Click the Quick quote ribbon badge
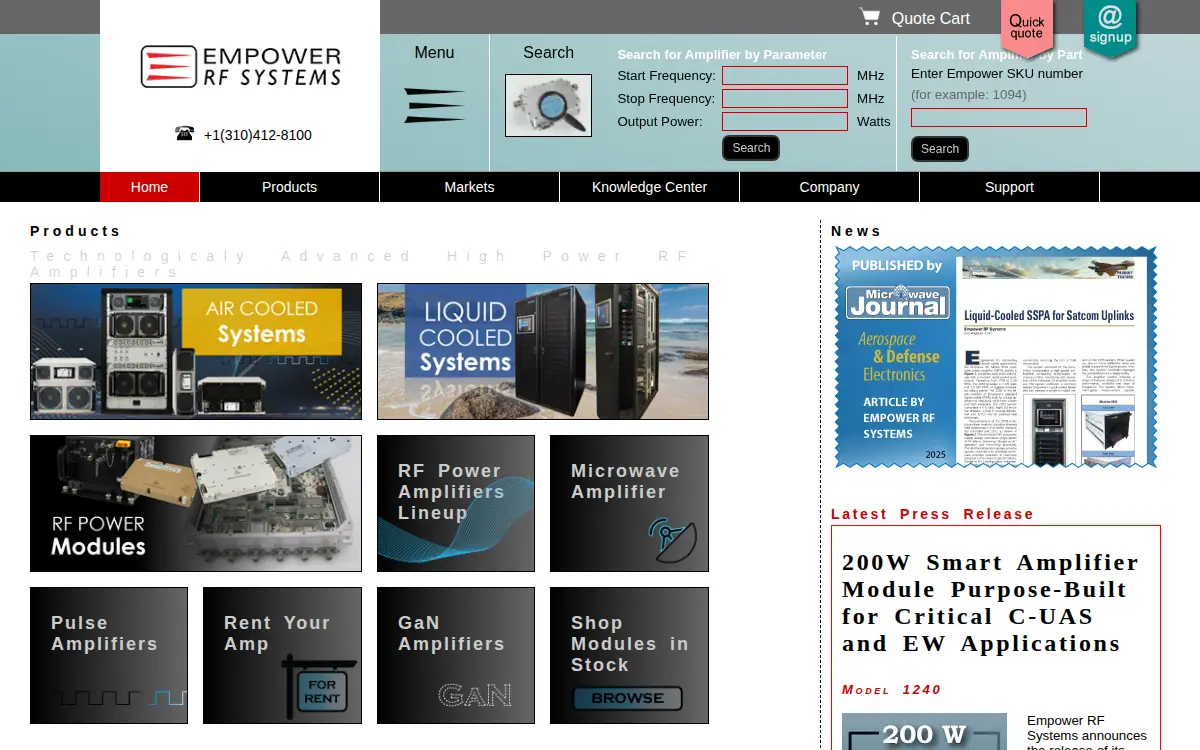The width and height of the screenshot is (1200, 750). click(1027, 27)
